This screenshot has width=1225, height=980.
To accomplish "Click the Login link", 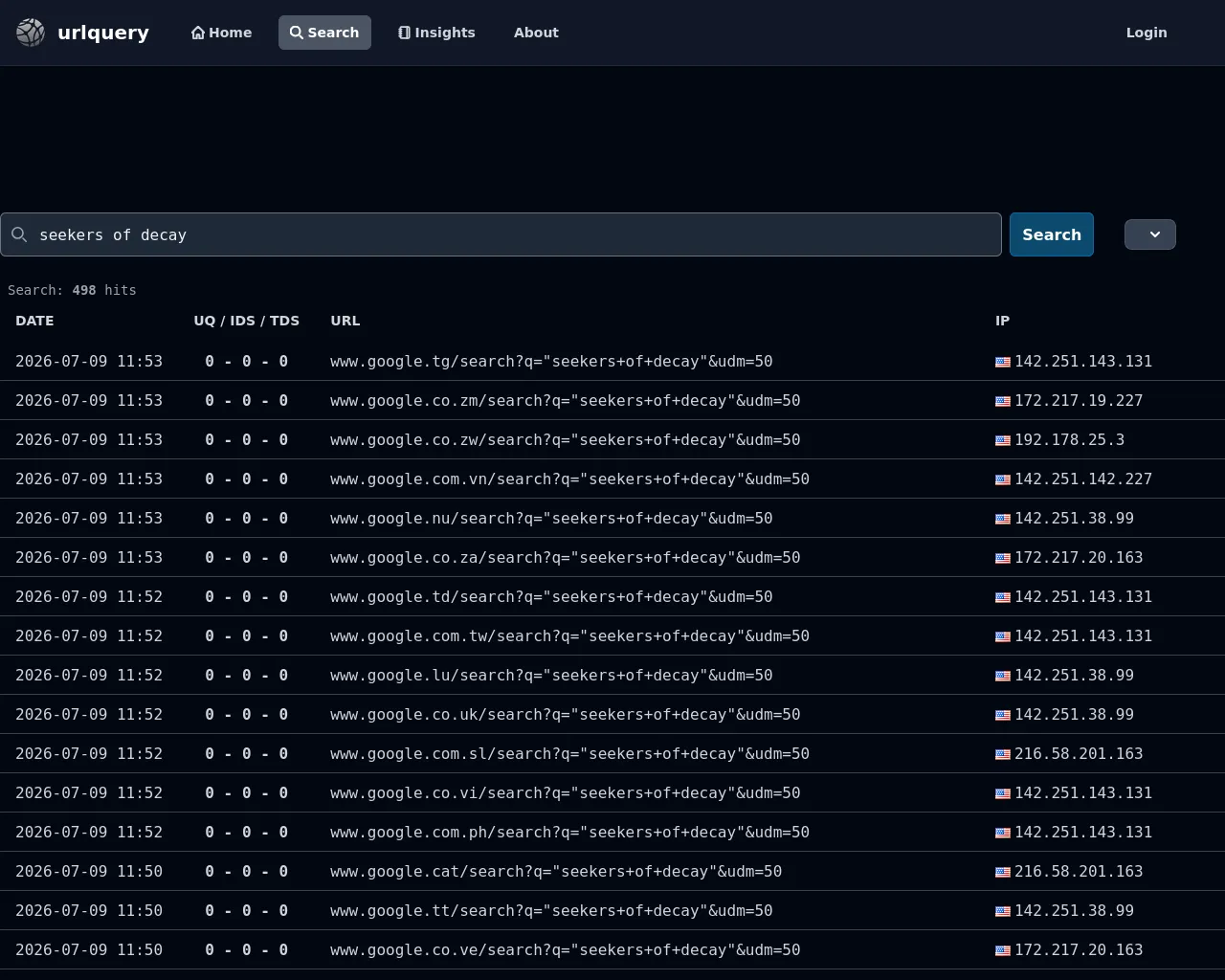I will pyautogui.click(x=1147, y=33).
